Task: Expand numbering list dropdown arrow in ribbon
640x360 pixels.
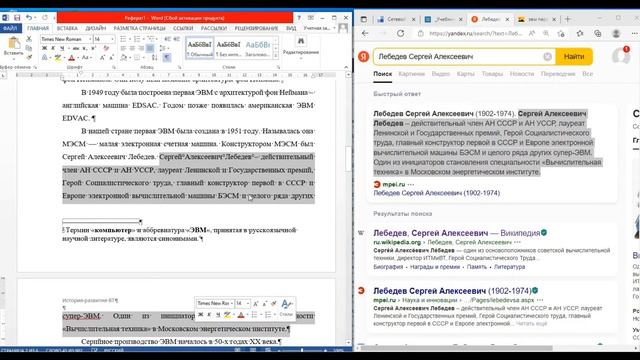Action: tap(144, 39)
